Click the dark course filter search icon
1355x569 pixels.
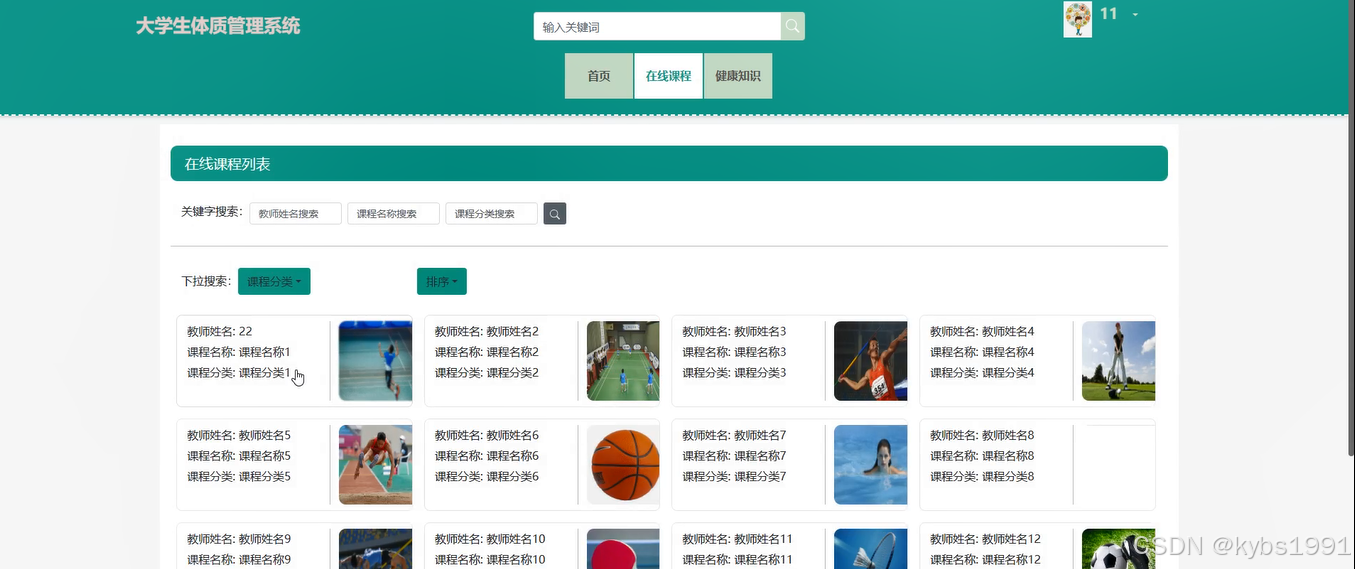coord(555,213)
